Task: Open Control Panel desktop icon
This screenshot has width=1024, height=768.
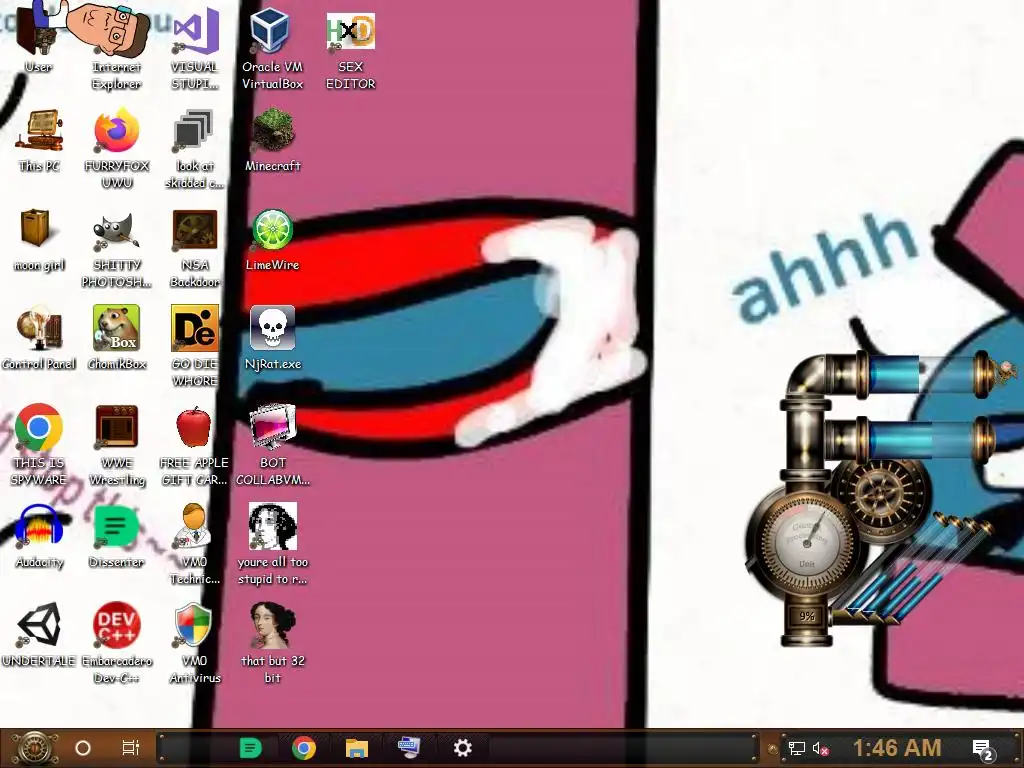Action: pos(39,338)
